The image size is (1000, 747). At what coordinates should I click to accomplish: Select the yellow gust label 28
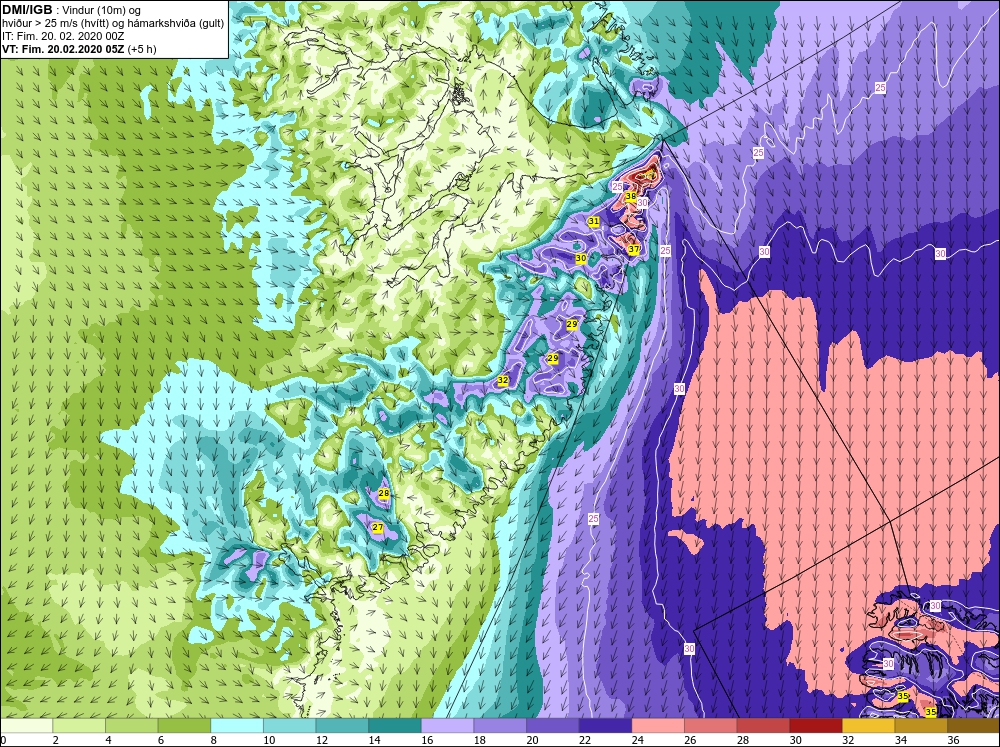(383, 493)
